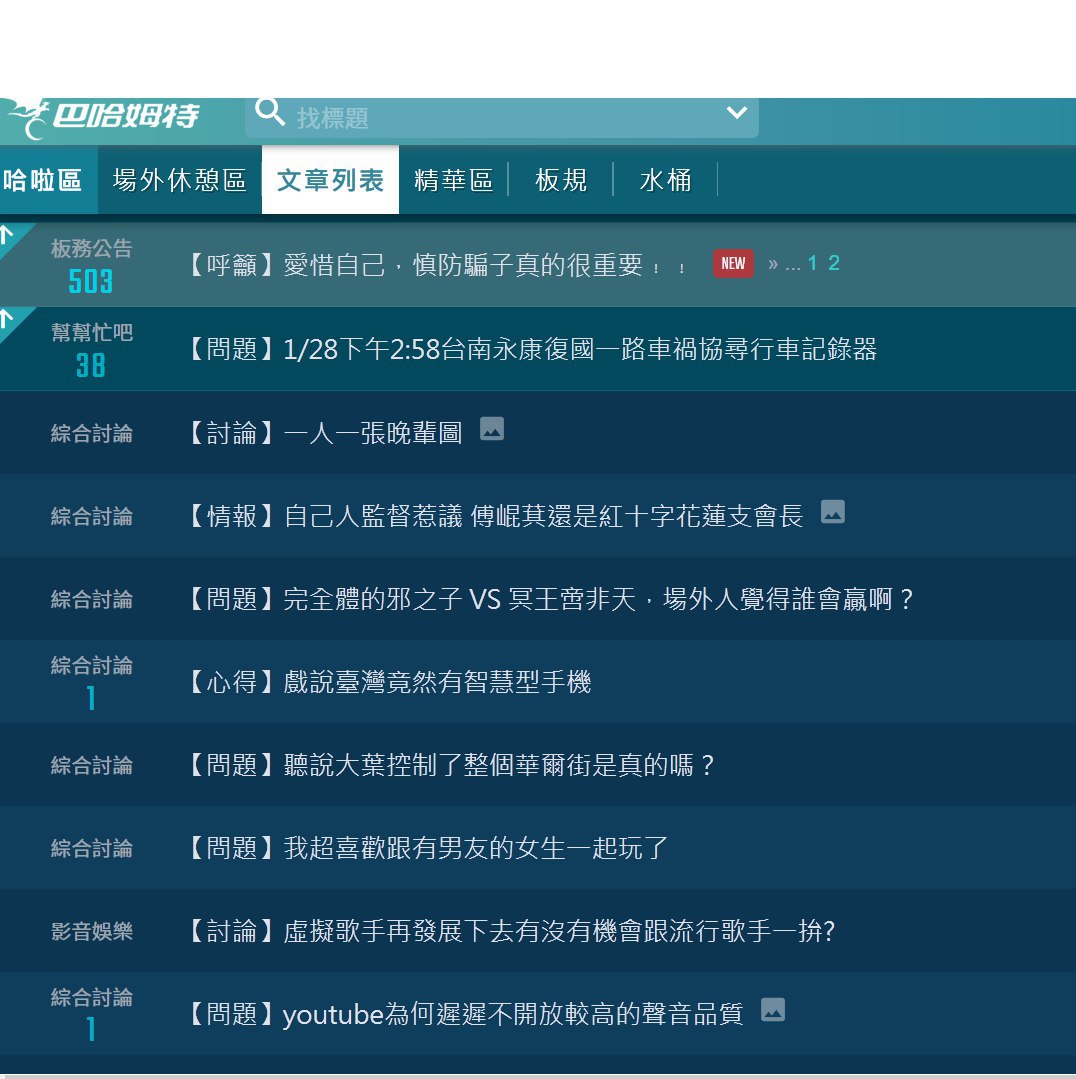Click the 503 count on 板務公告 row
Viewport: 1076px width, 1079px height.
(x=91, y=281)
